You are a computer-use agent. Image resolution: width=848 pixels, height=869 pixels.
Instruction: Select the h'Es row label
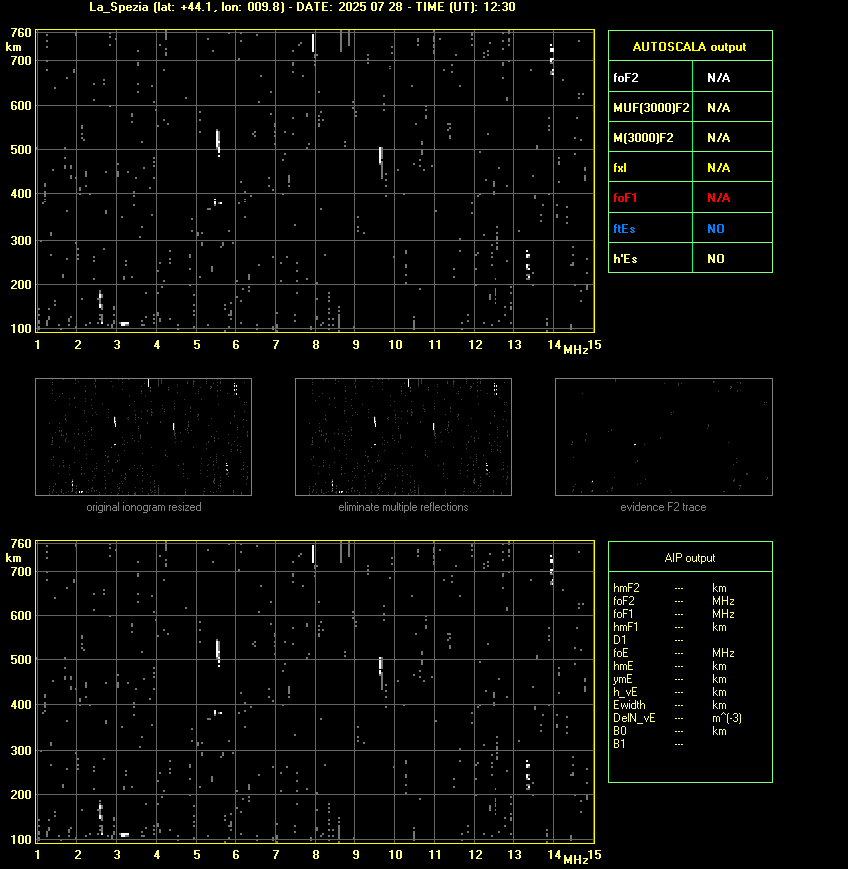626,258
